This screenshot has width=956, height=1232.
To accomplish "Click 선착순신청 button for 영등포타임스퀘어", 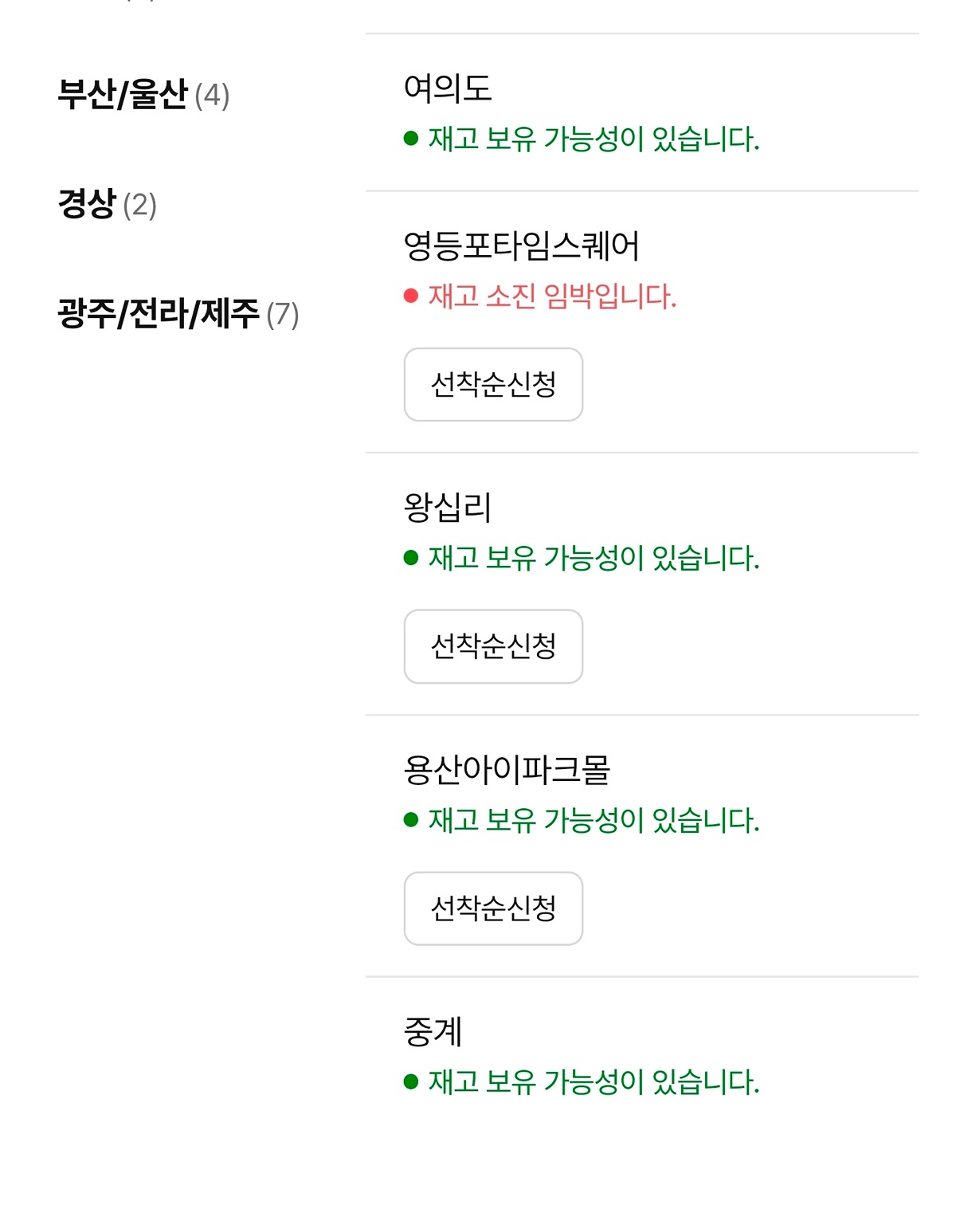I will click(493, 384).
